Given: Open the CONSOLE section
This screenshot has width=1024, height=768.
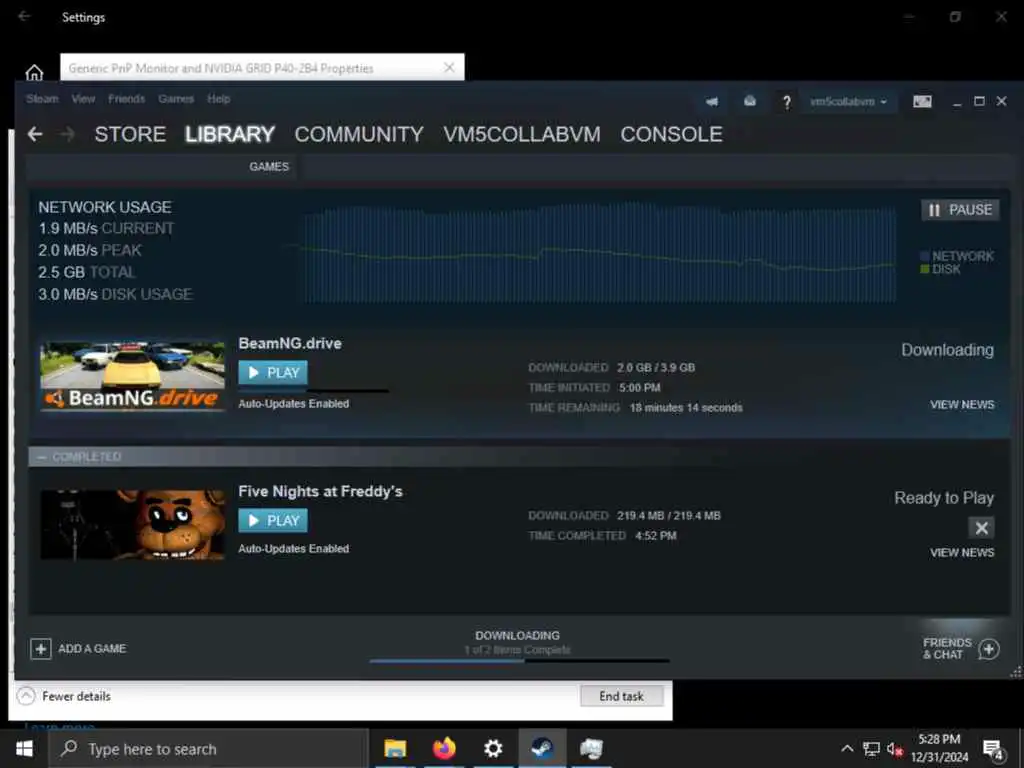Looking at the screenshot, I should click(x=671, y=135).
